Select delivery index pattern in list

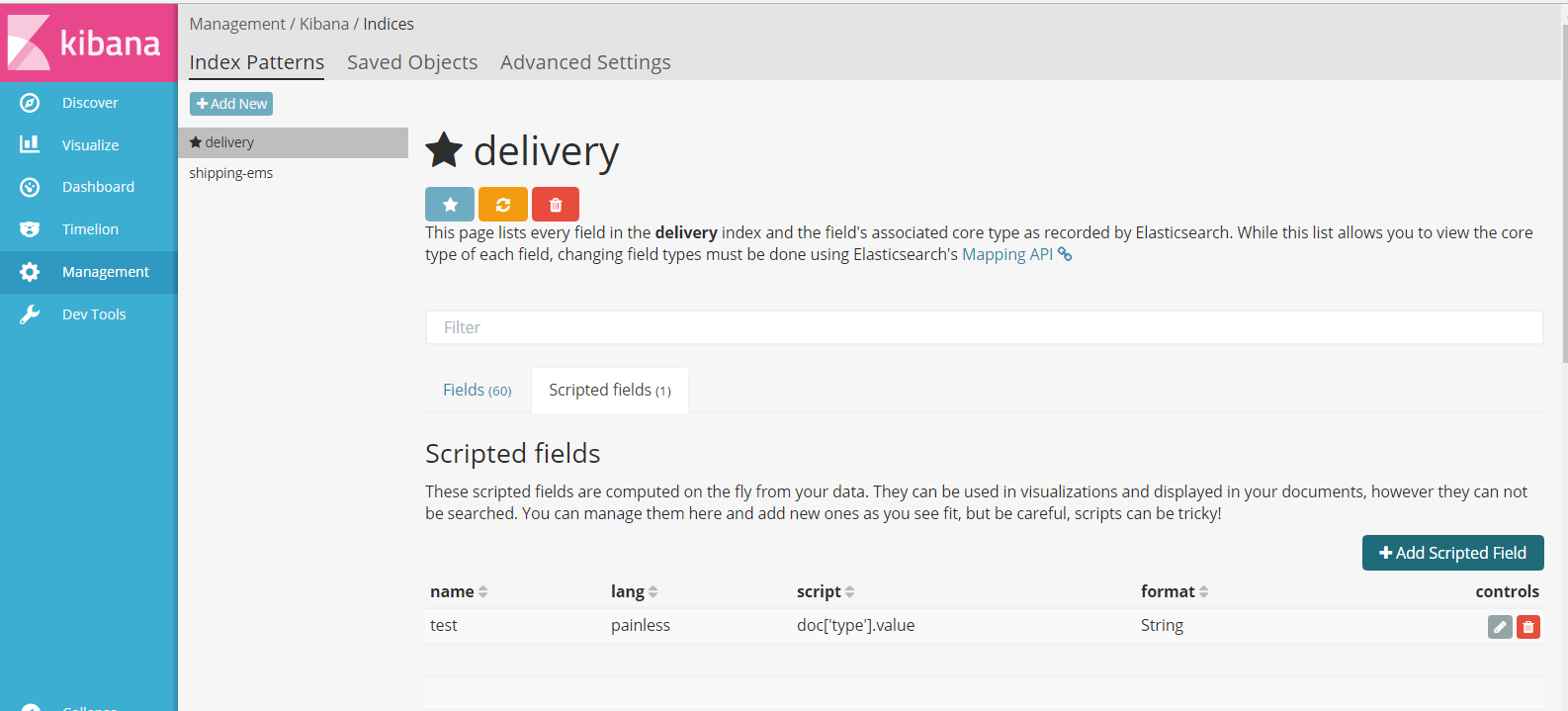point(293,142)
